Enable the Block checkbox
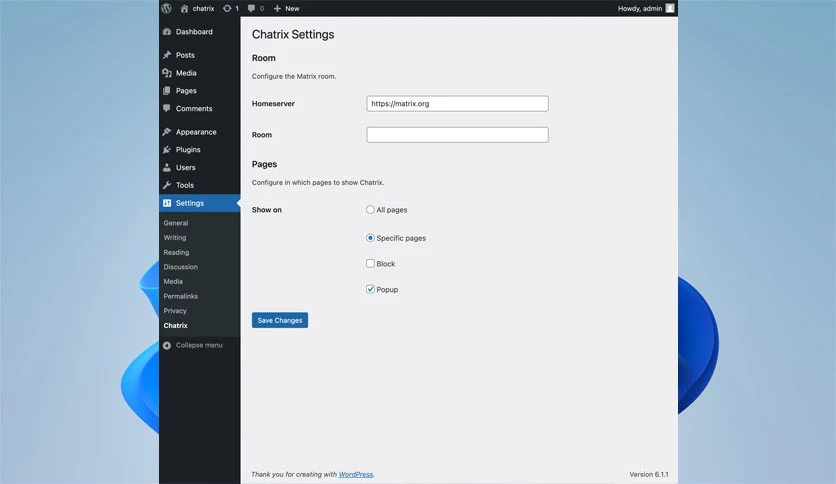This screenshot has height=484, width=836. (370, 263)
